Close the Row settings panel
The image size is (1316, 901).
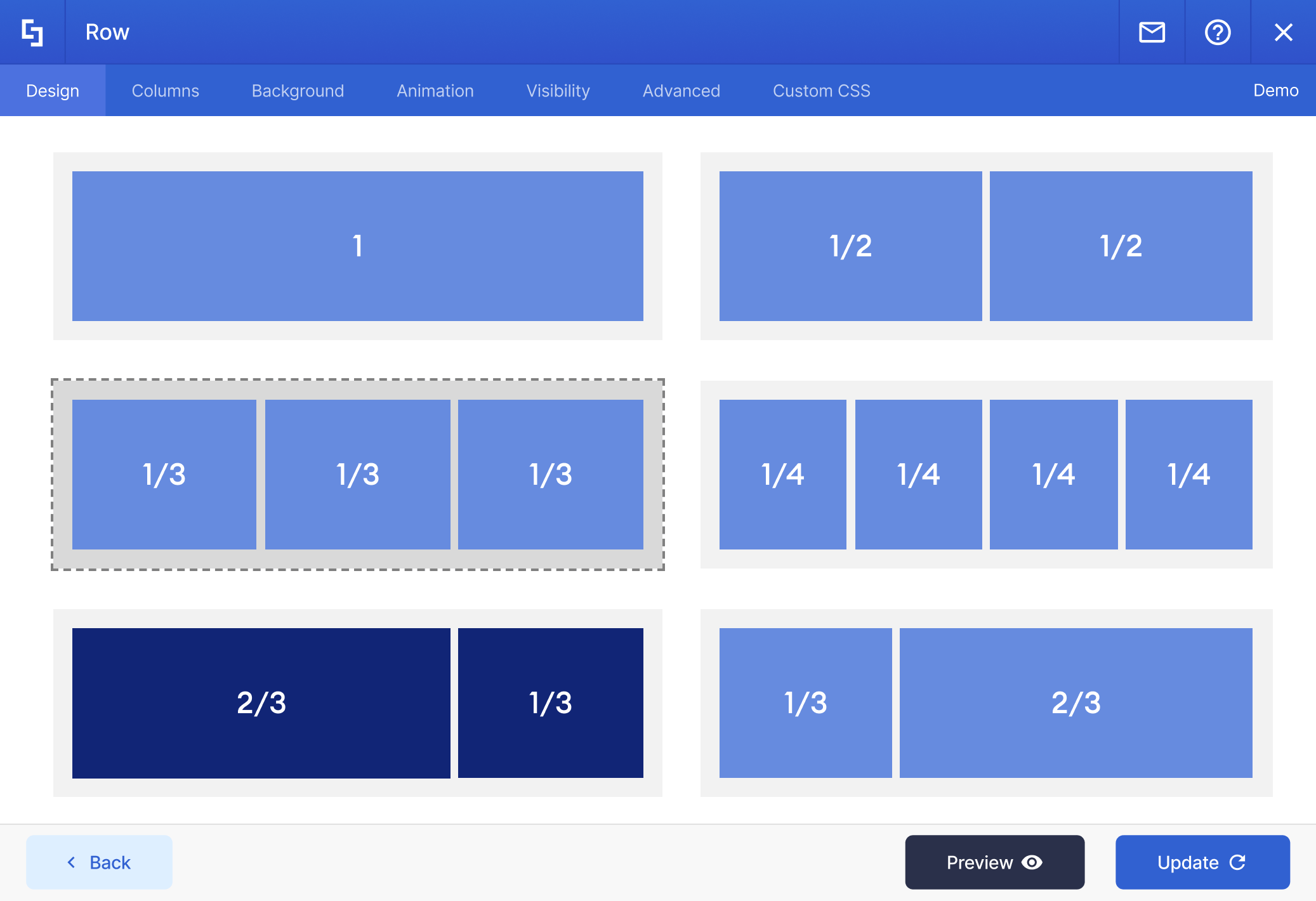tap(1283, 32)
